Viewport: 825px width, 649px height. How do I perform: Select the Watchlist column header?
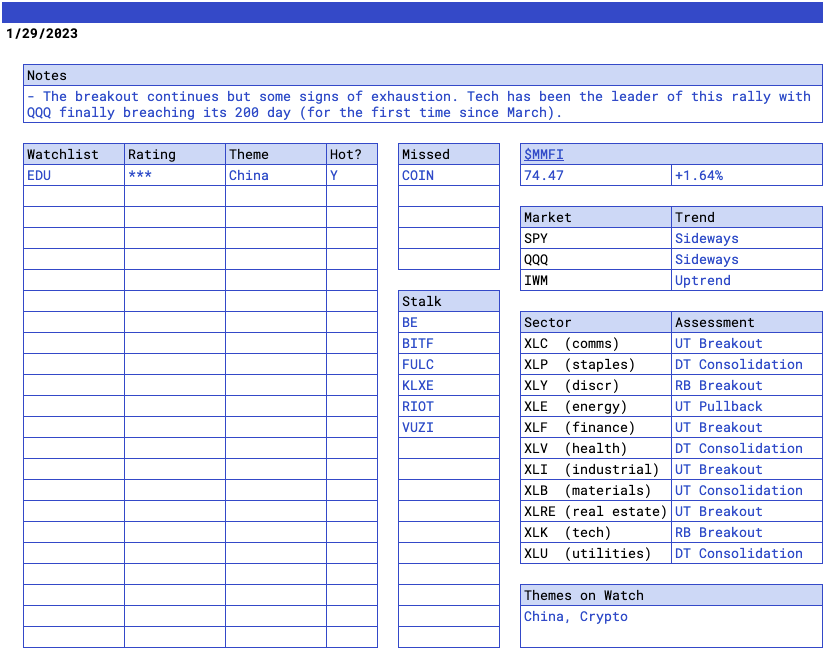click(x=74, y=154)
